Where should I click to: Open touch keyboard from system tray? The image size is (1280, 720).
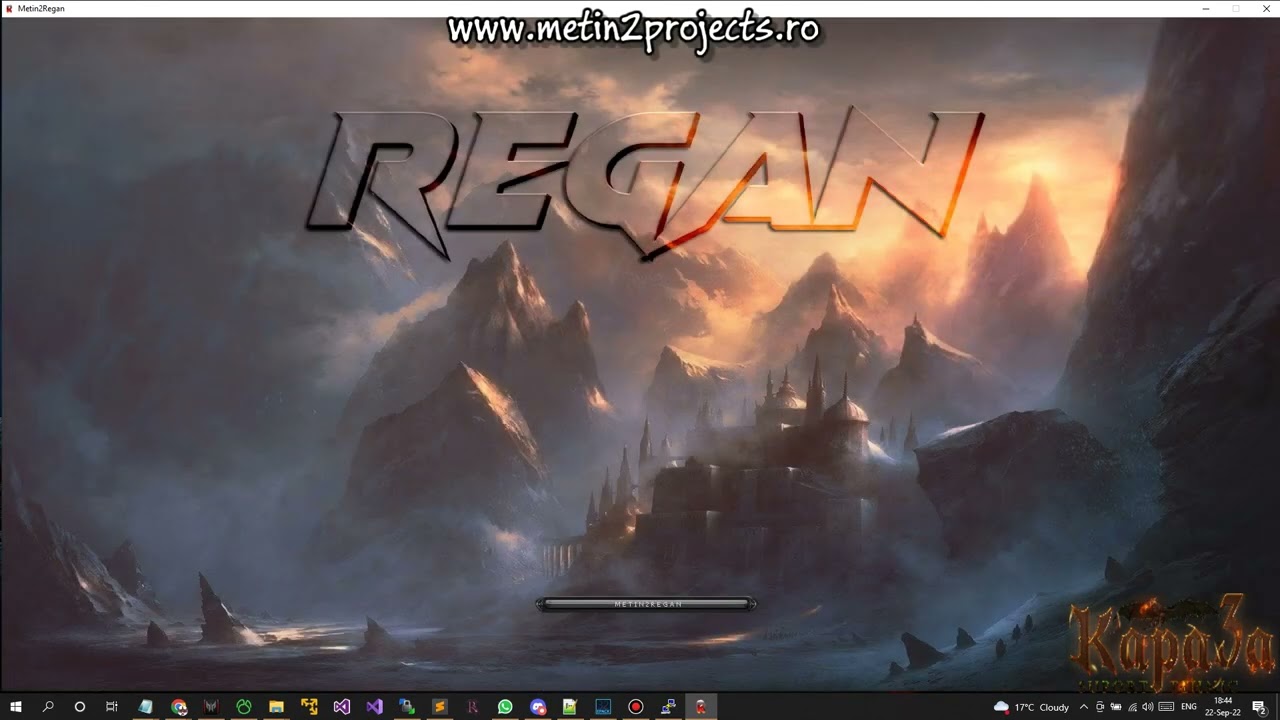click(1166, 707)
